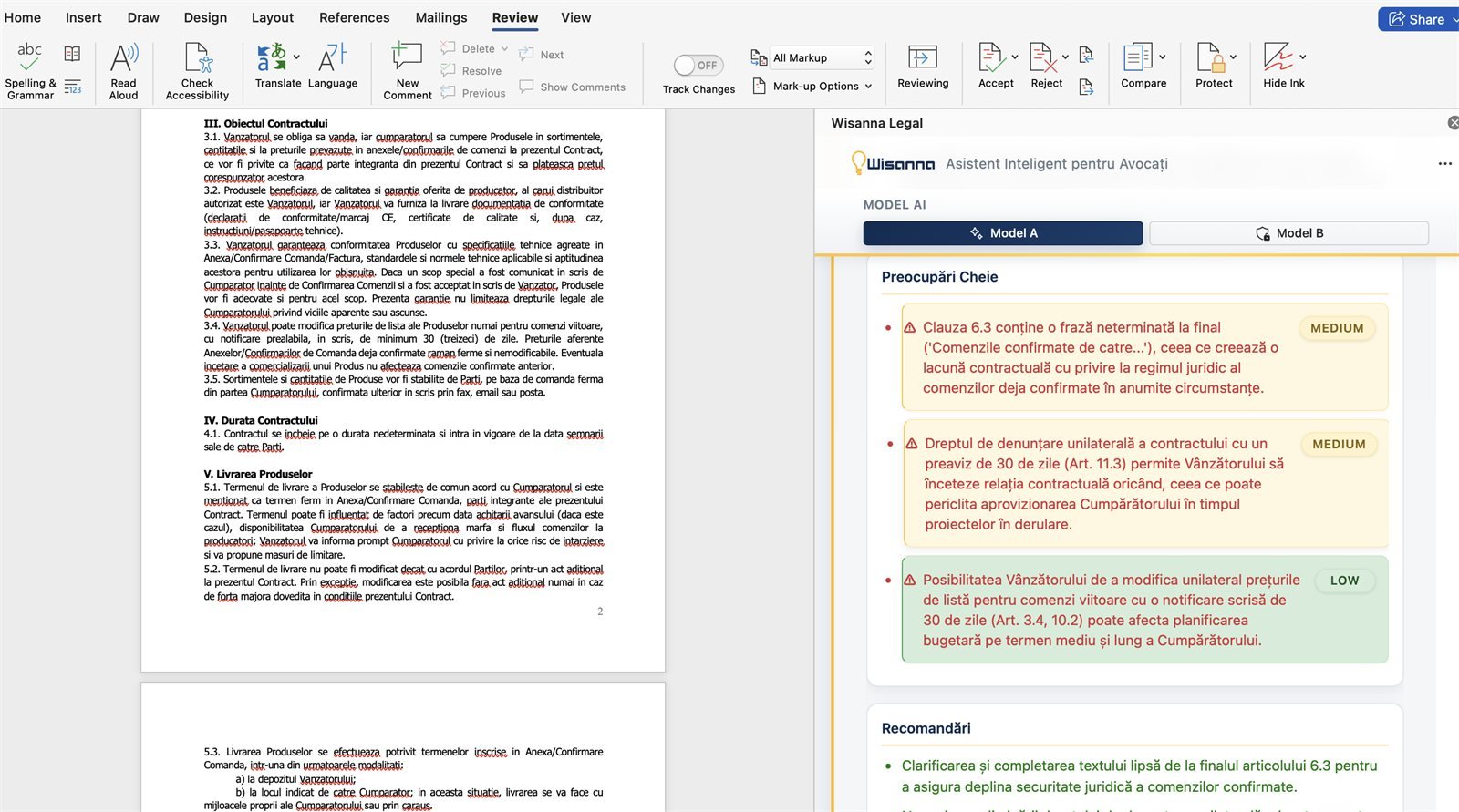Open the All Markup dropdown
1459x812 pixels.
822,57
